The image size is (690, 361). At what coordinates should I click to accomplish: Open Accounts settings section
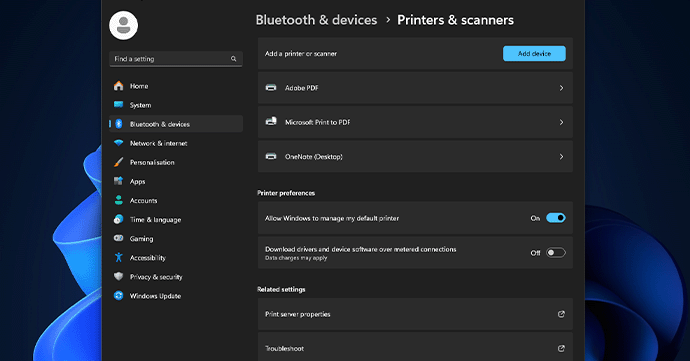click(176, 200)
